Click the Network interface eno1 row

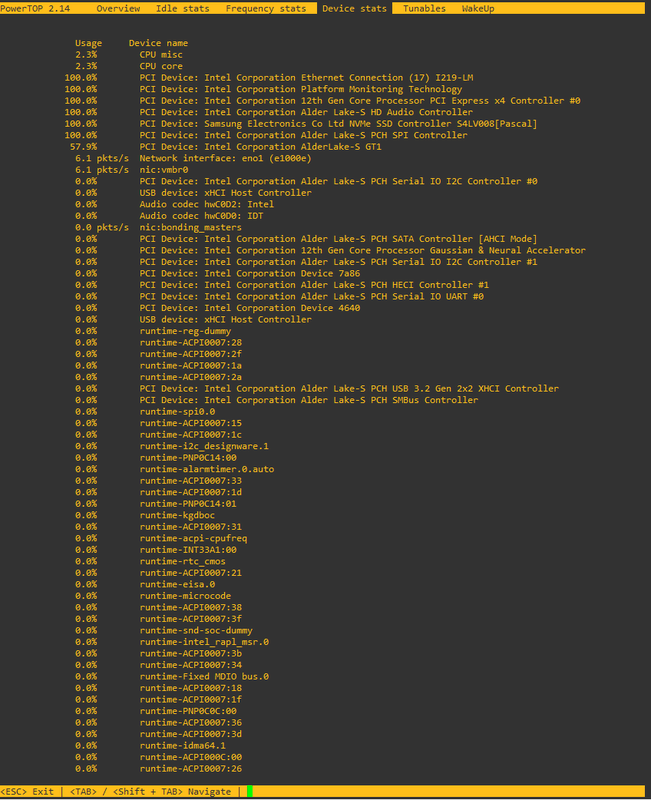(225, 158)
